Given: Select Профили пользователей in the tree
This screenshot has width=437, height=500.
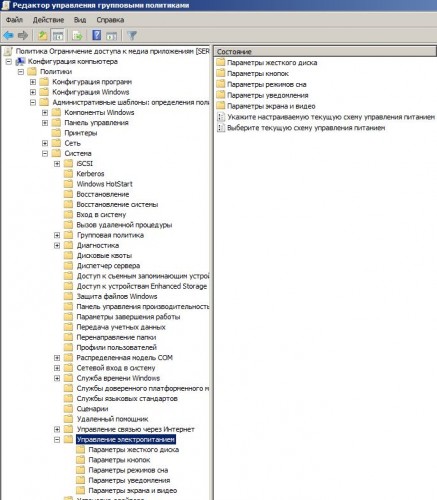Looking at the screenshot, I should tap(116, 347).
